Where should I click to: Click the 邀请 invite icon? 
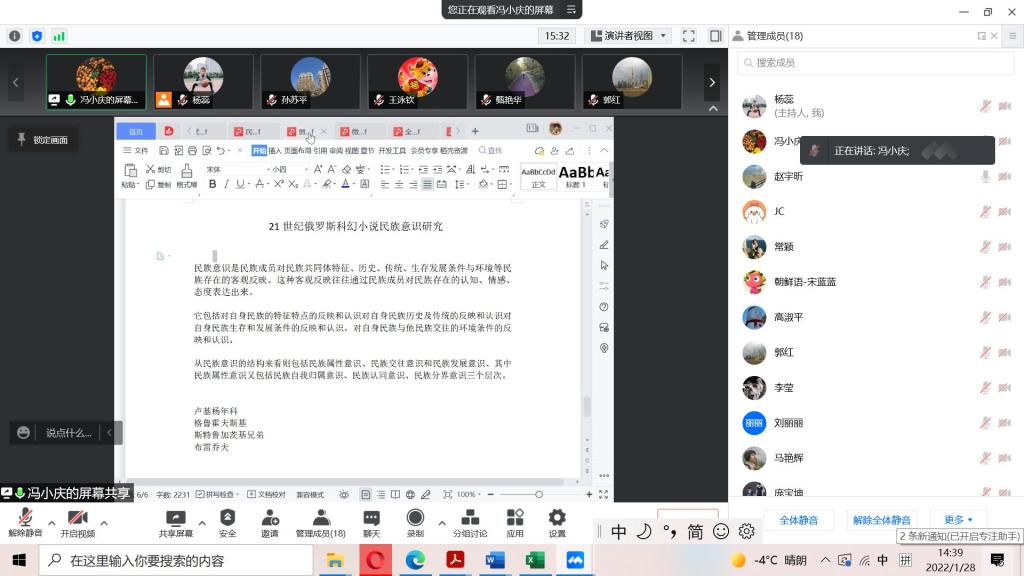[x=270, y=518]
